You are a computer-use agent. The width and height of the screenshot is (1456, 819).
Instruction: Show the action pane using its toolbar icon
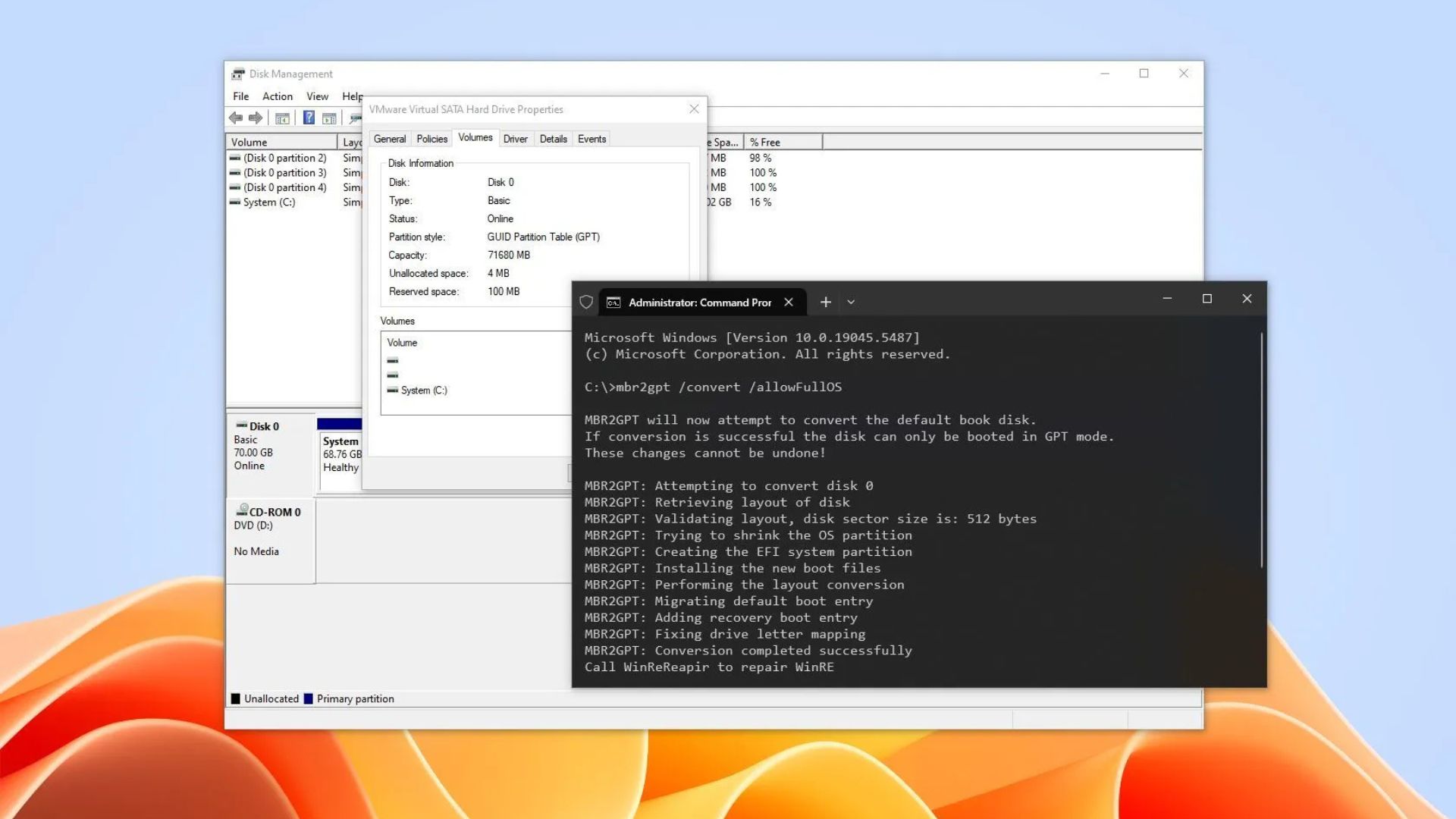(329, 118)
